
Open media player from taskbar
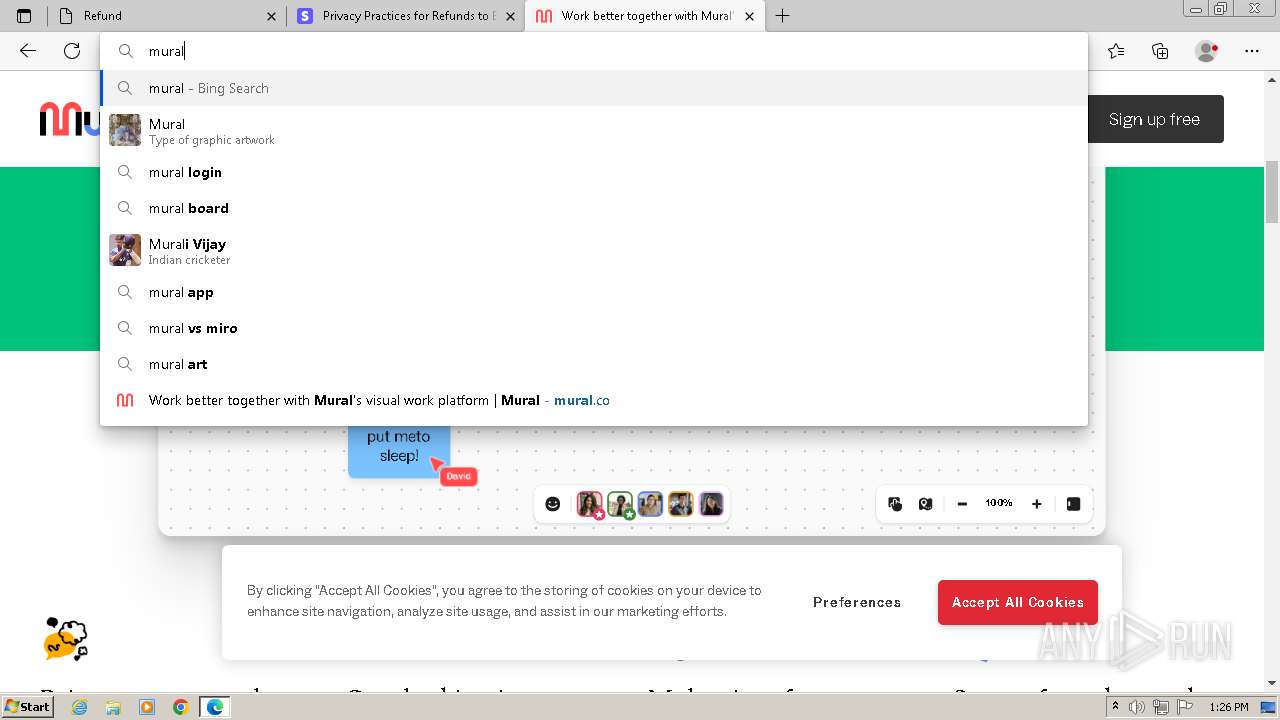(147, 707)
